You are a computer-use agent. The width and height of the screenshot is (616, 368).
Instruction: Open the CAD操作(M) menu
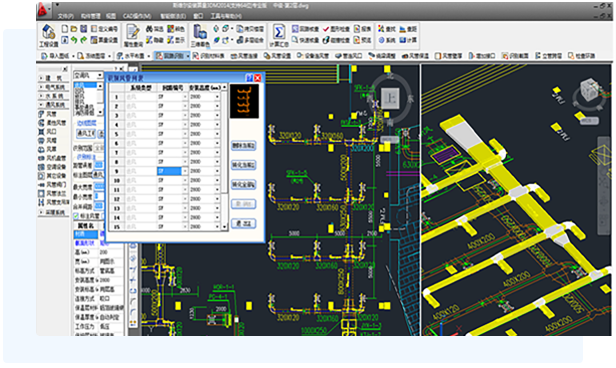137,16
